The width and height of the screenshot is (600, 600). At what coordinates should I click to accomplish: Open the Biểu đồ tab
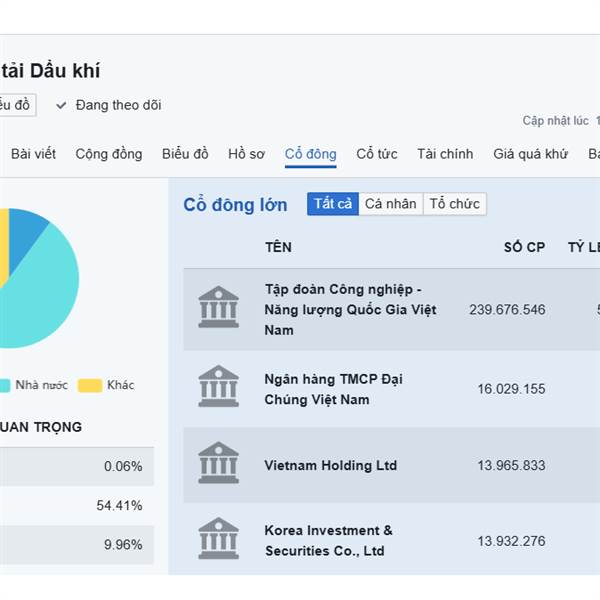185,154
